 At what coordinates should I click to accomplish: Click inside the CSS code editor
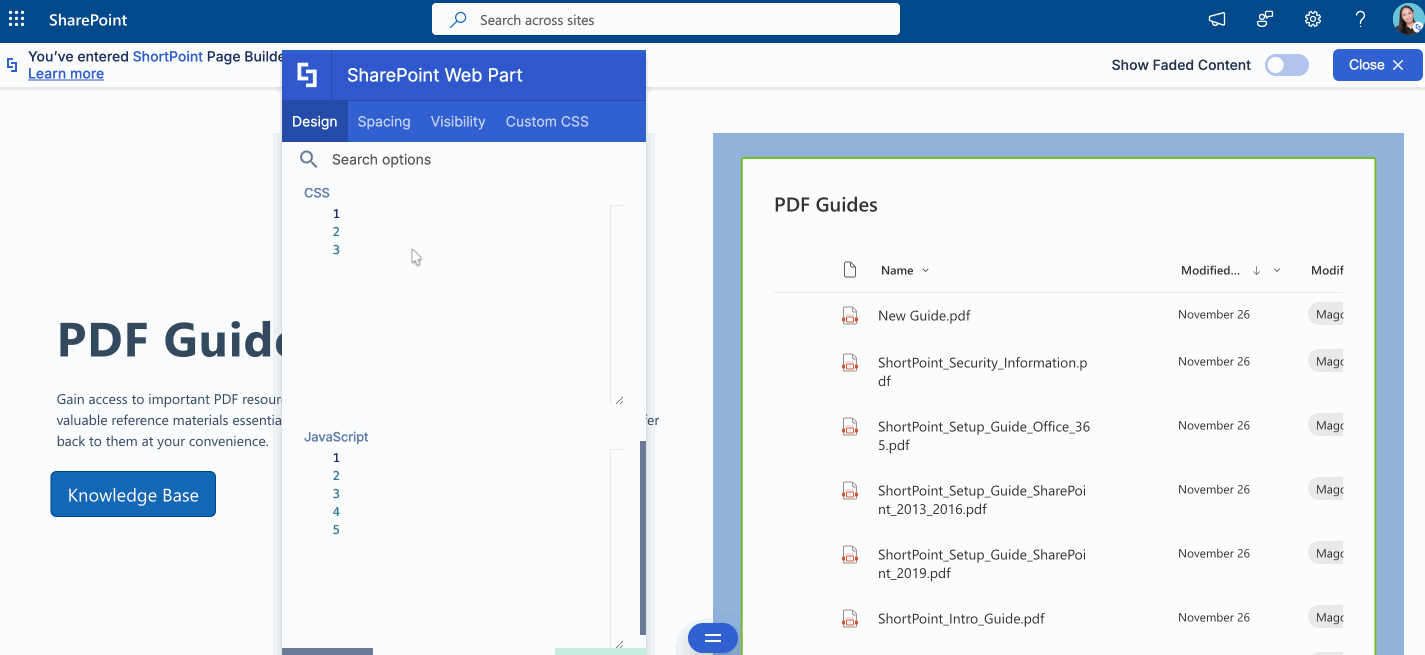[x=464, y=305]
